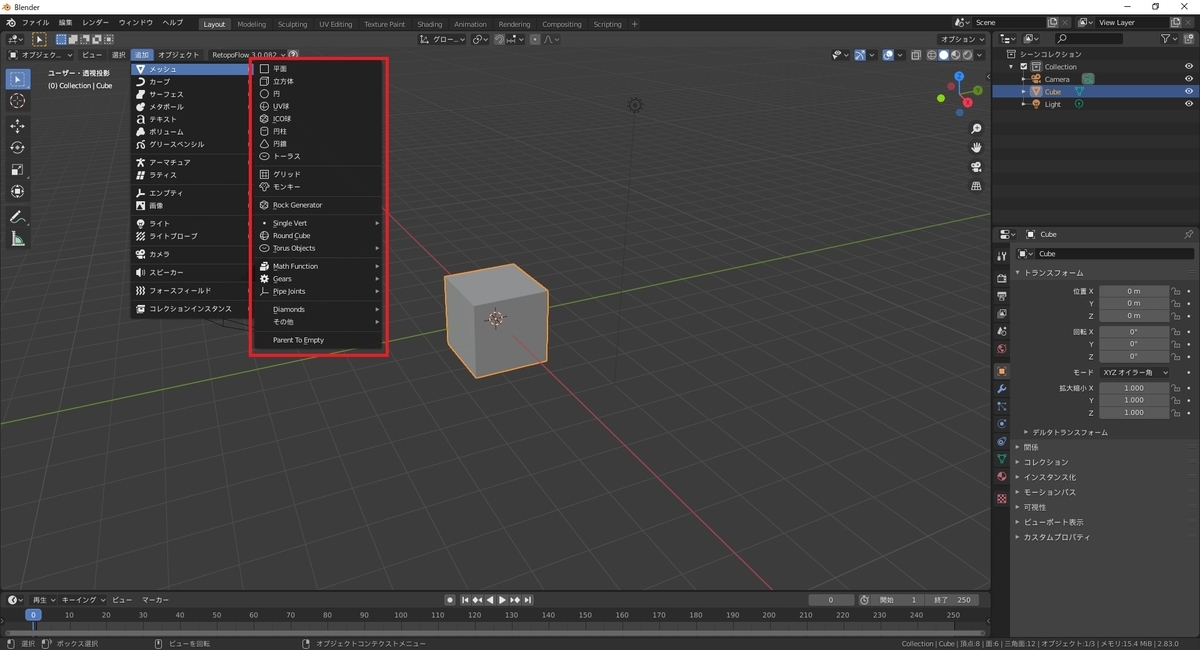This screenshot has width=1200, height=650.
Task: Click the viewport pan hand icon
Action: tap(976, 148)
